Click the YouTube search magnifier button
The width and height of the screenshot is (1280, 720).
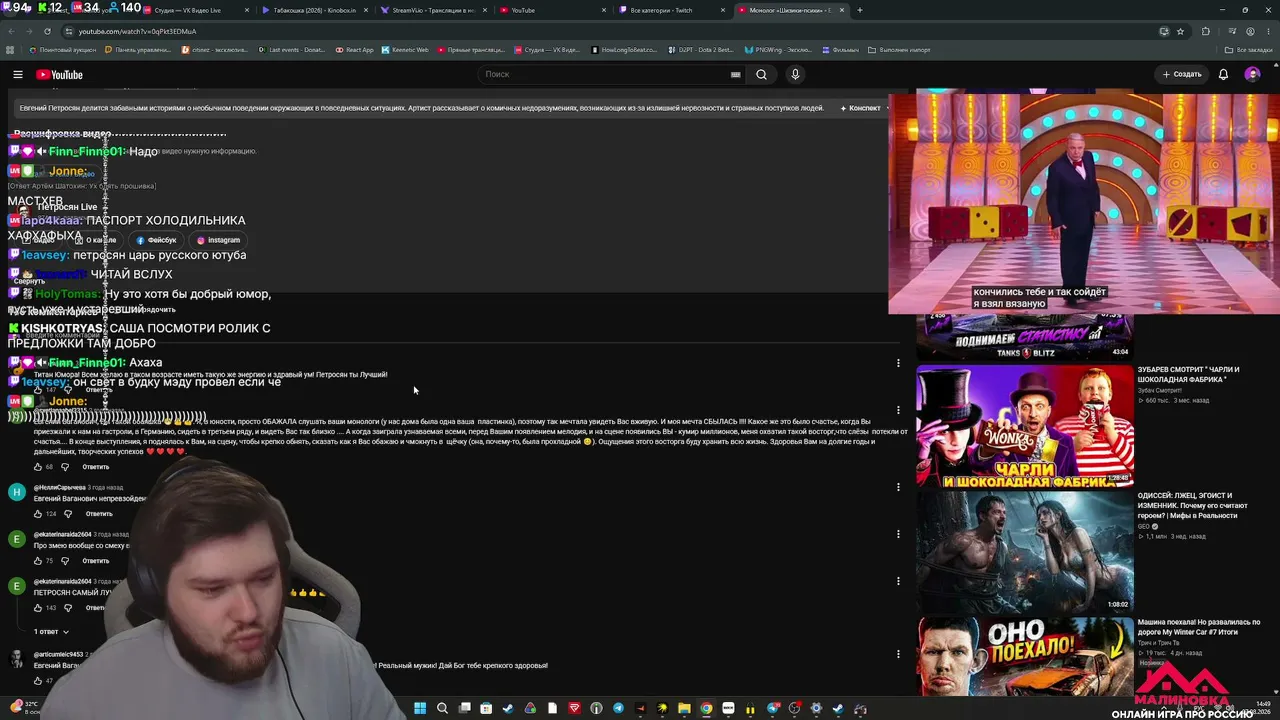[761, 75]
